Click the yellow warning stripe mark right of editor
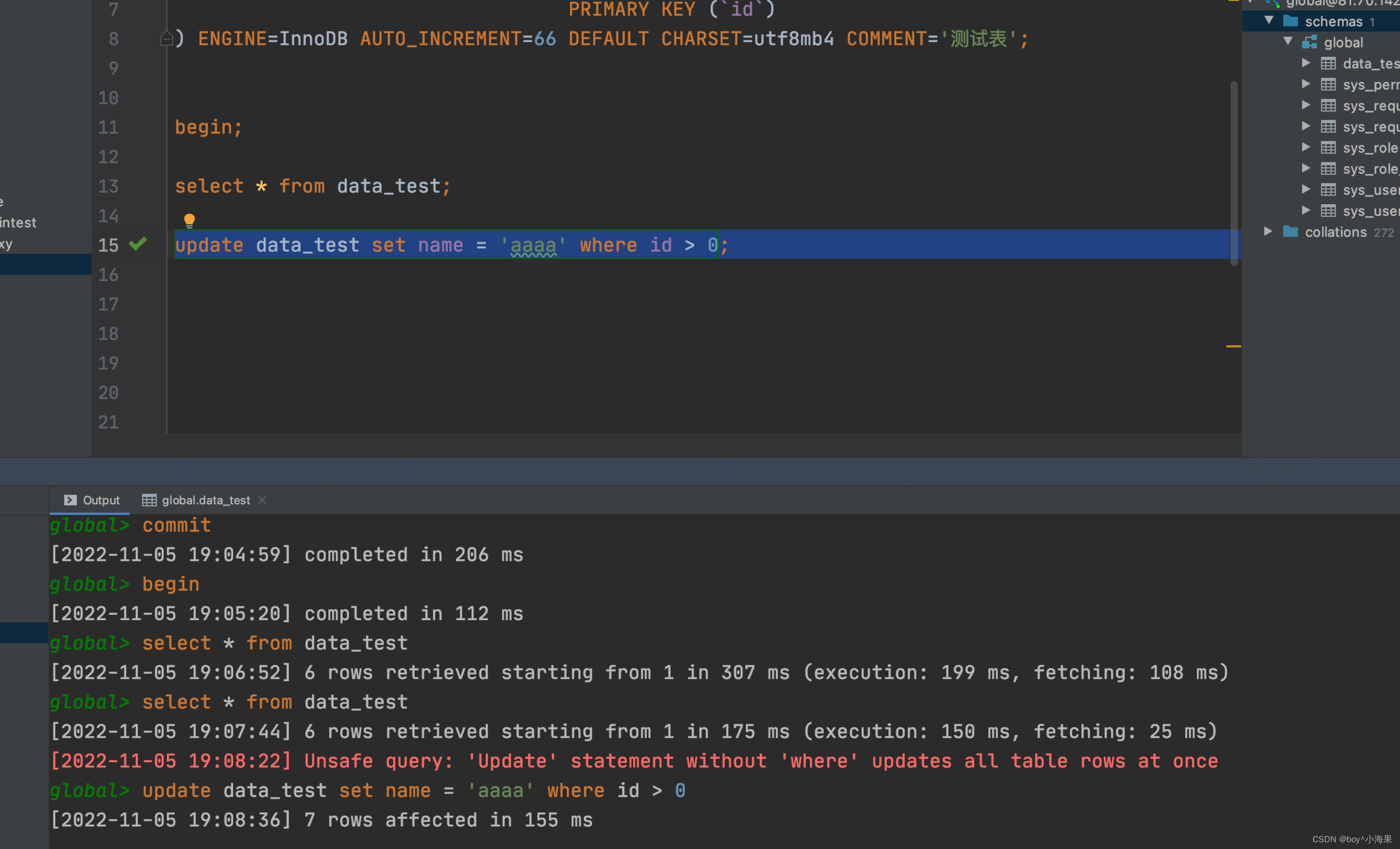Viewport: 1400px width, 849px height. [x=1233, y=346]
